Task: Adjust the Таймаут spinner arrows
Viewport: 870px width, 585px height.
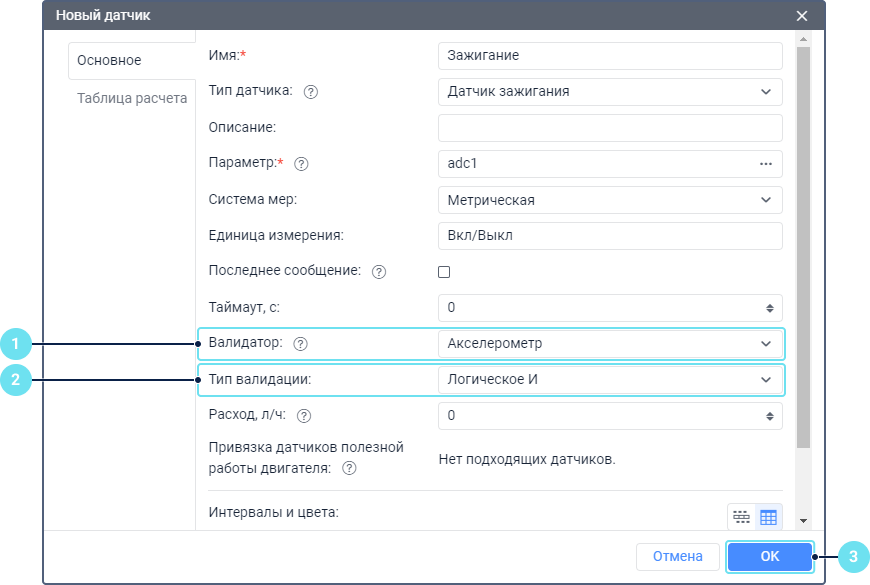Action: (x=769, y=308)
